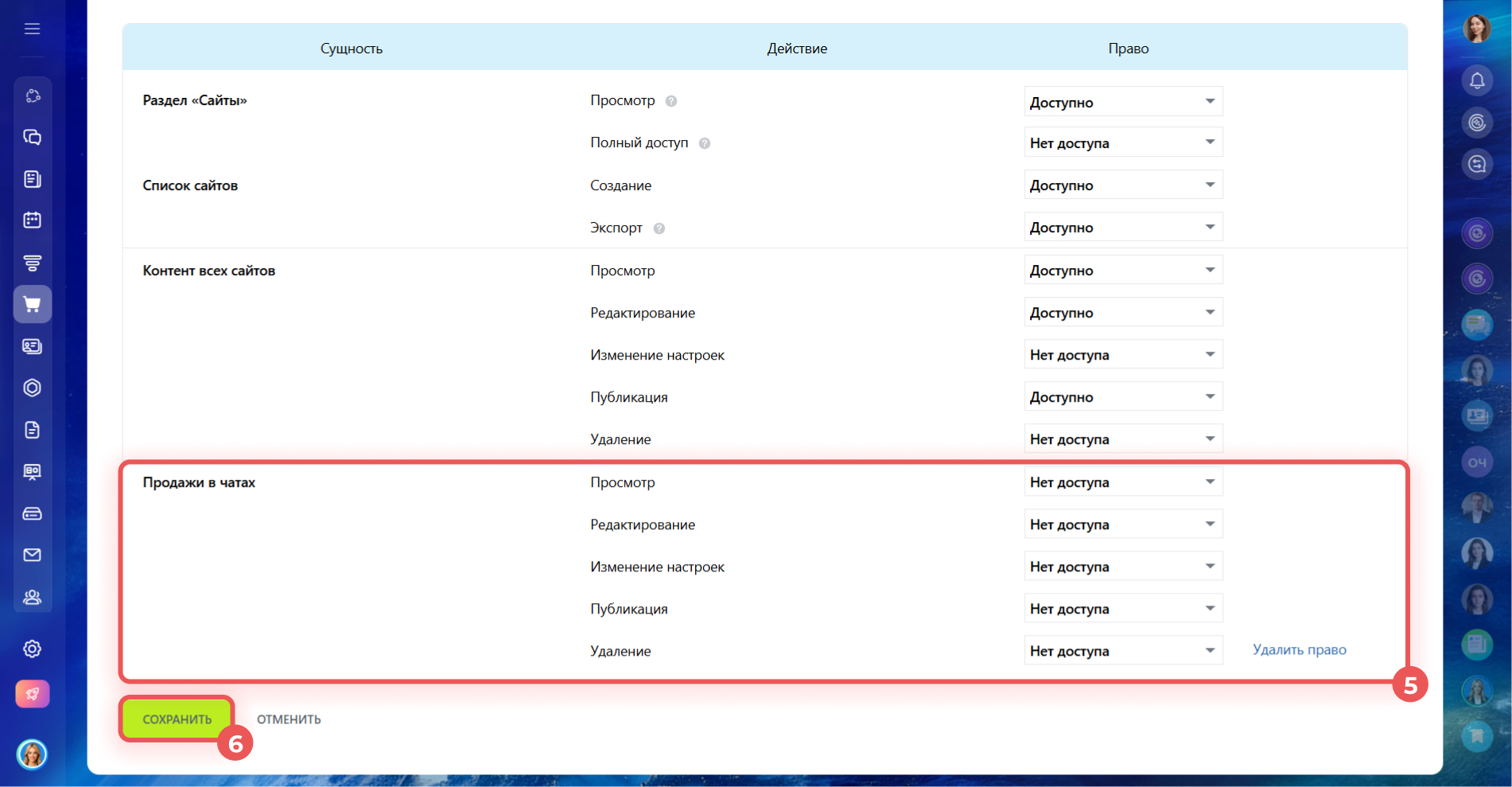Click the Отменить button
Screen dimensions: 1512x787
point(289,719)
